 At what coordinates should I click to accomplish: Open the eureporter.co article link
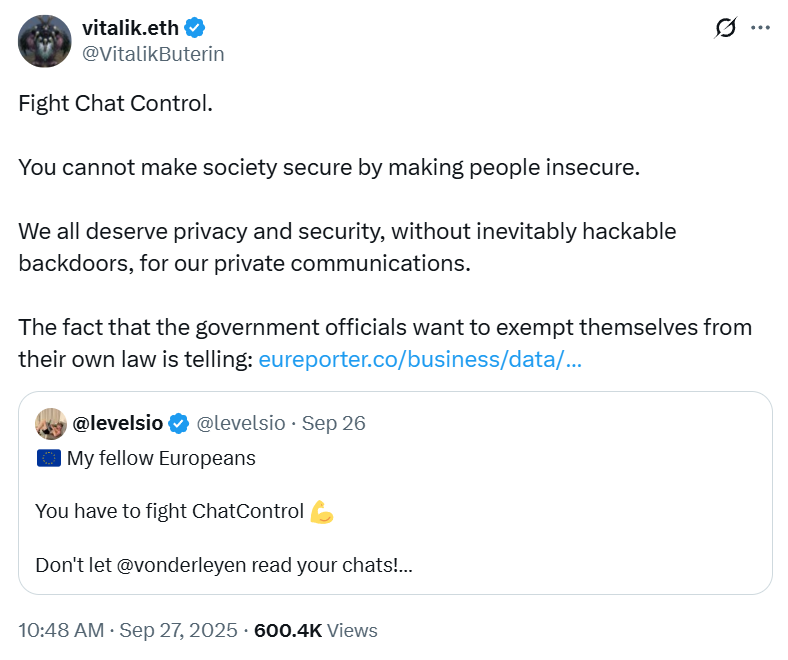(420, 359)
